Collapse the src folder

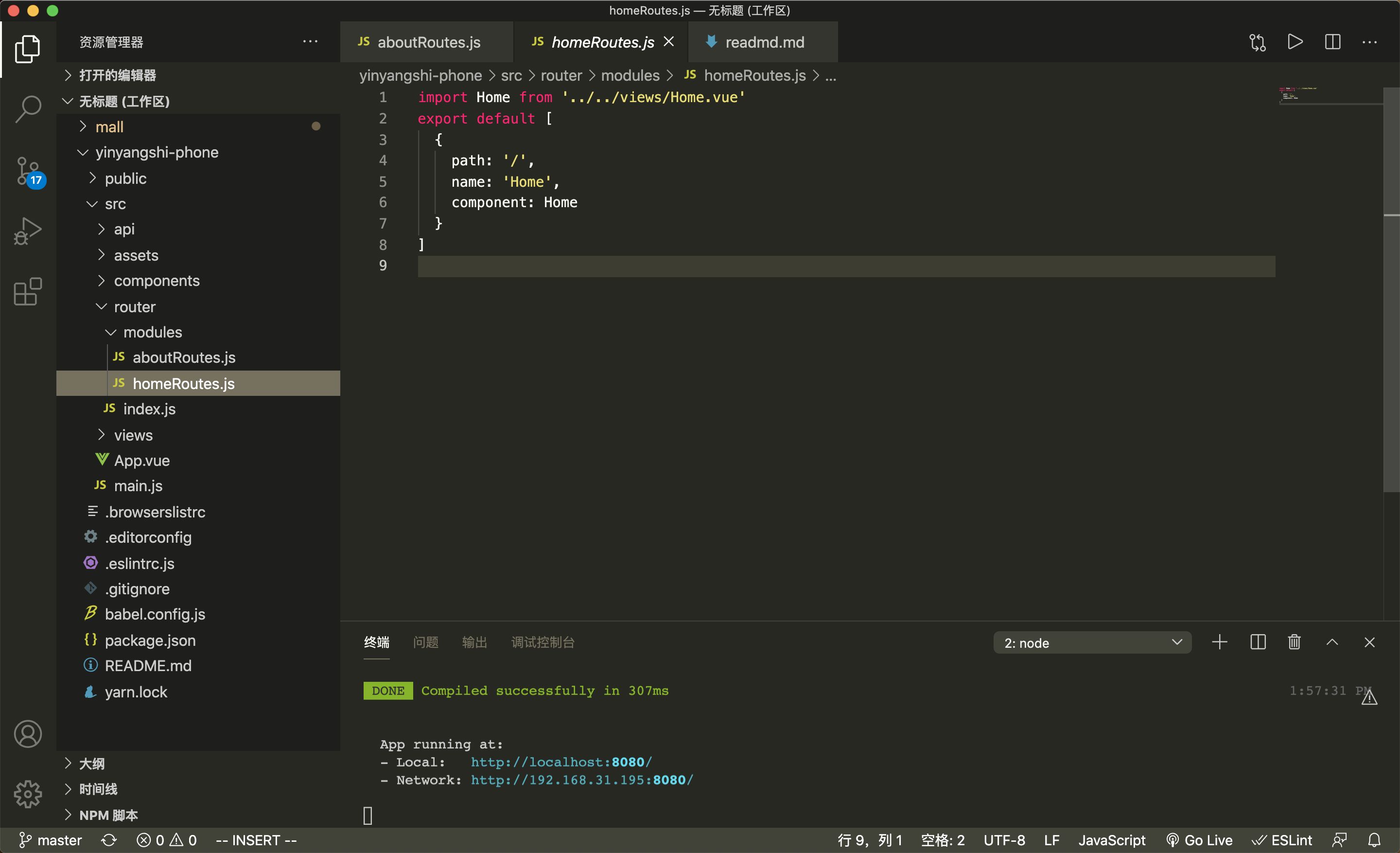click(198, 203)
